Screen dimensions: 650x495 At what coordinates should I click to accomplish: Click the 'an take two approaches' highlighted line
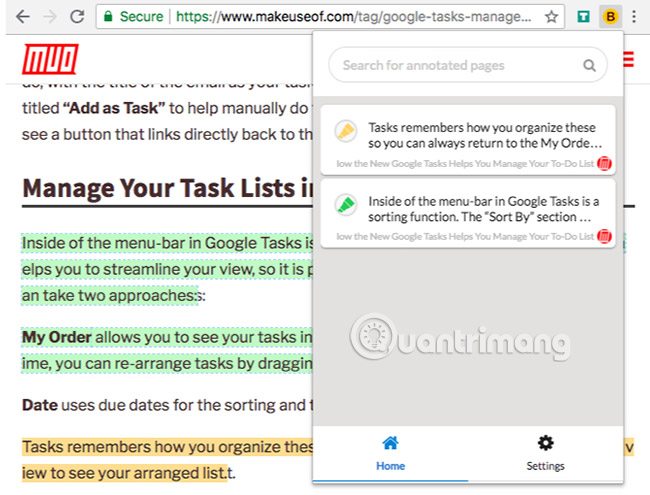[x=110, y=296]
